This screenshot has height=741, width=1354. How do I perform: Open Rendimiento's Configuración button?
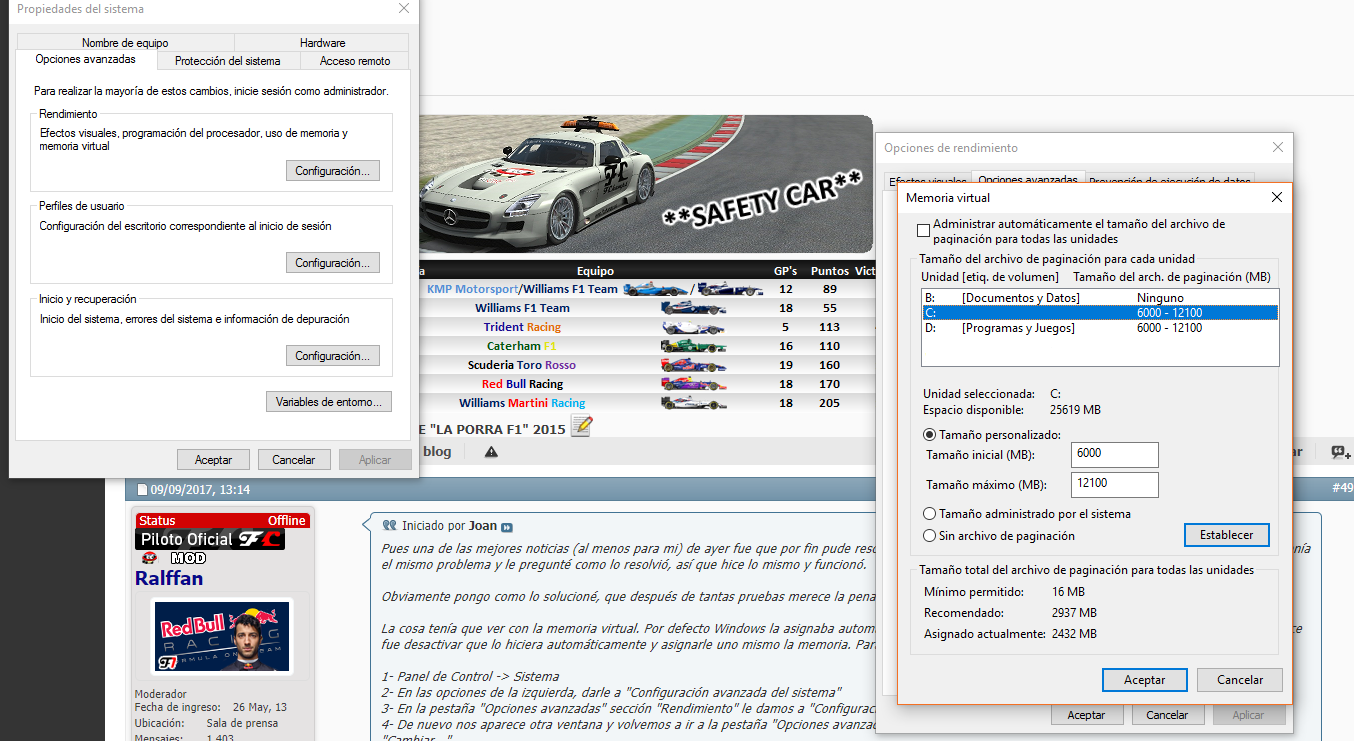point(333,171)
